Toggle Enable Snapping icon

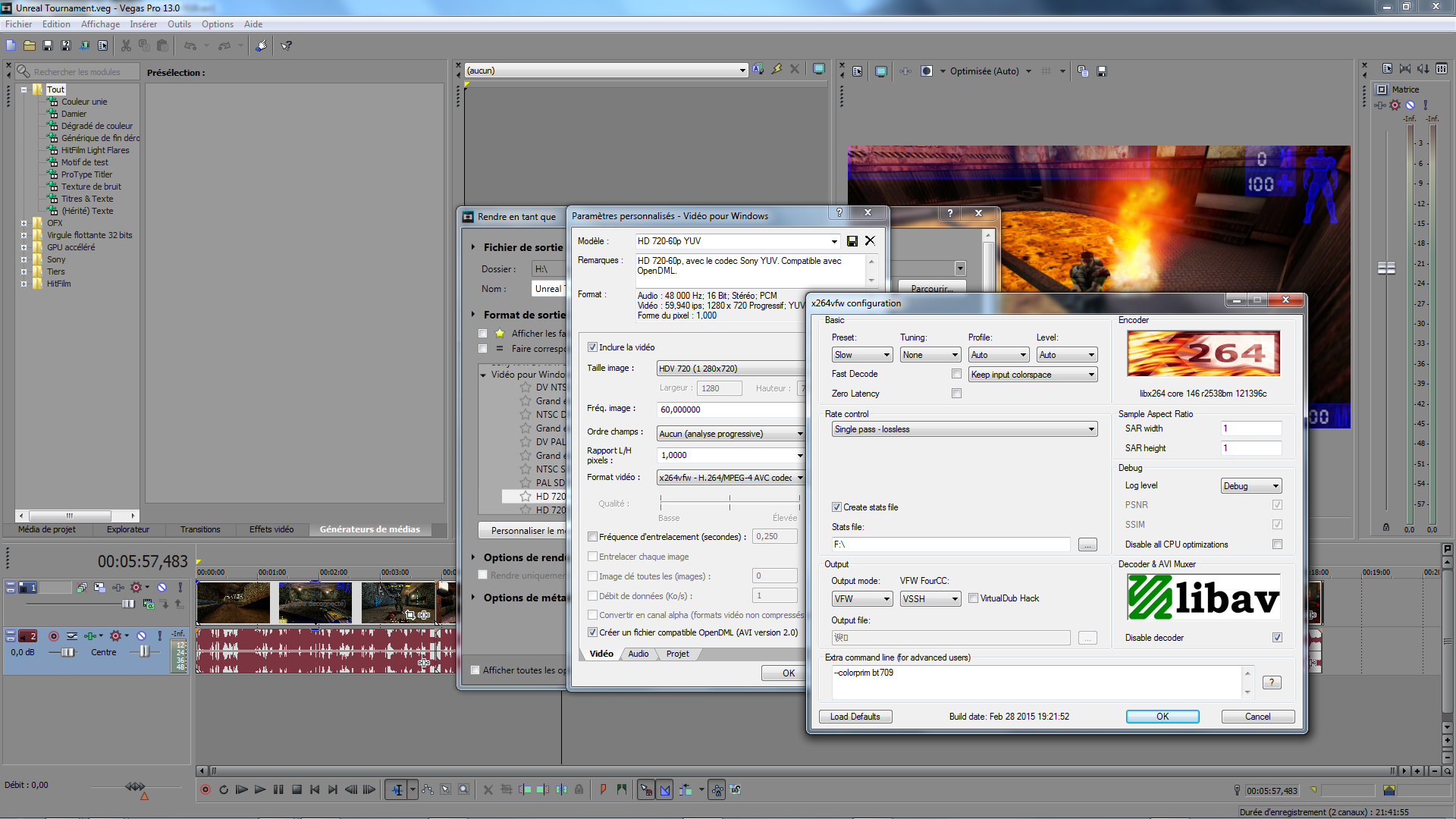[x=646, y=789]
